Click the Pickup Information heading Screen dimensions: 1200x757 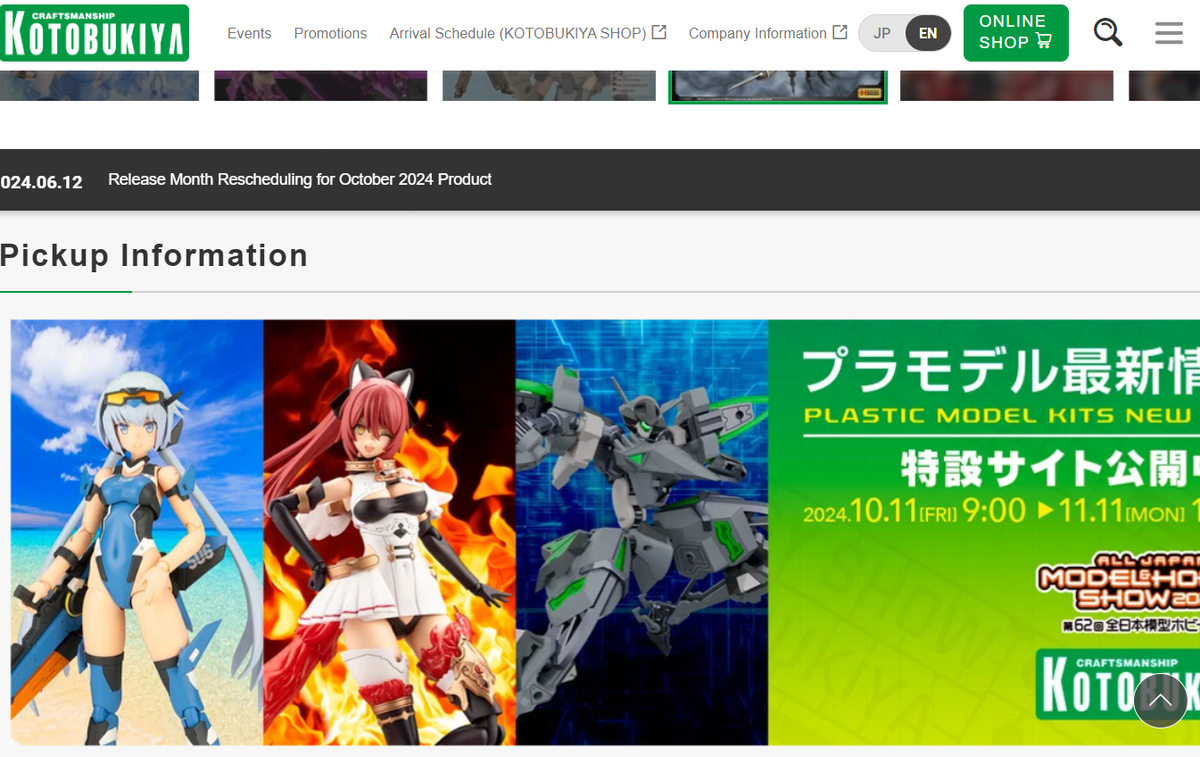tap(154, 256)
